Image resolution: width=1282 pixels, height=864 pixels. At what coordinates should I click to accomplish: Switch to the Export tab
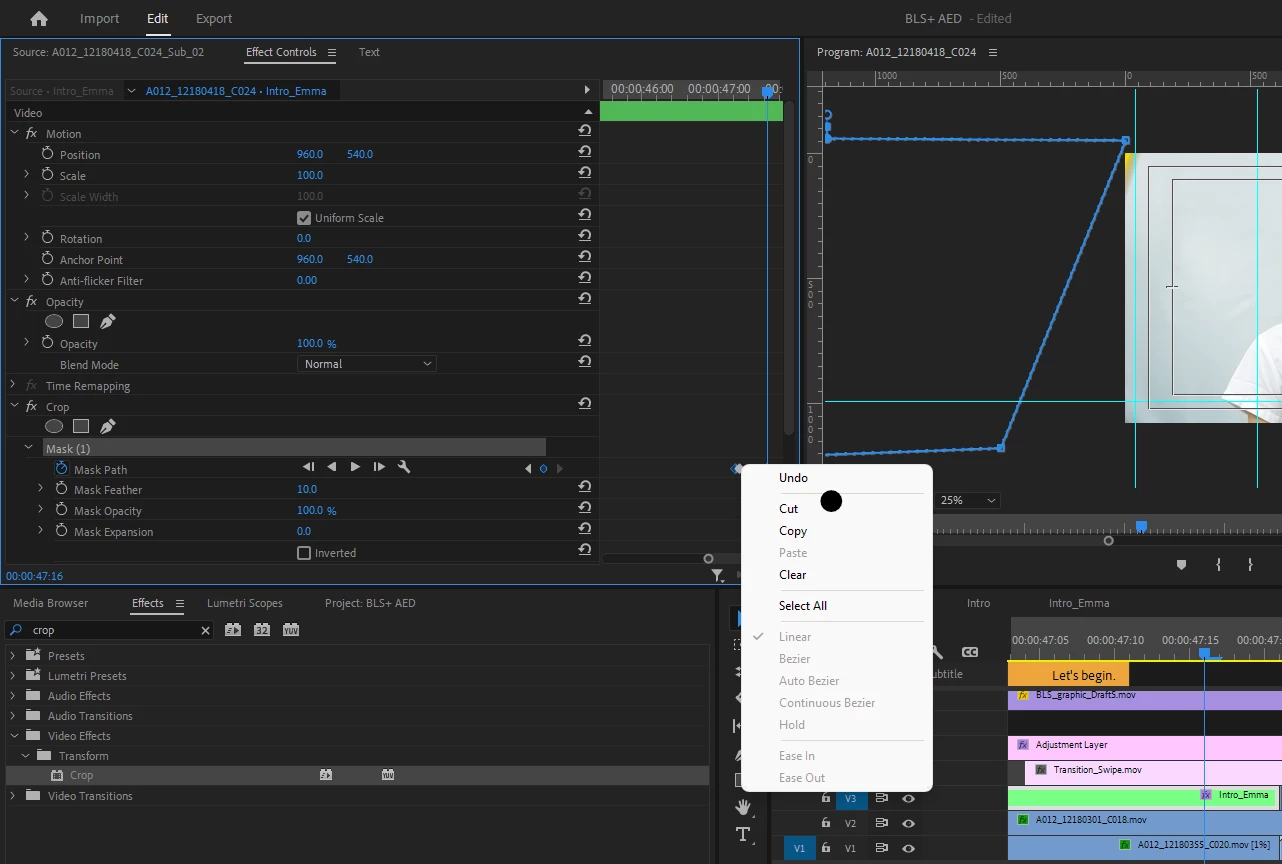[x=214, y=18]
